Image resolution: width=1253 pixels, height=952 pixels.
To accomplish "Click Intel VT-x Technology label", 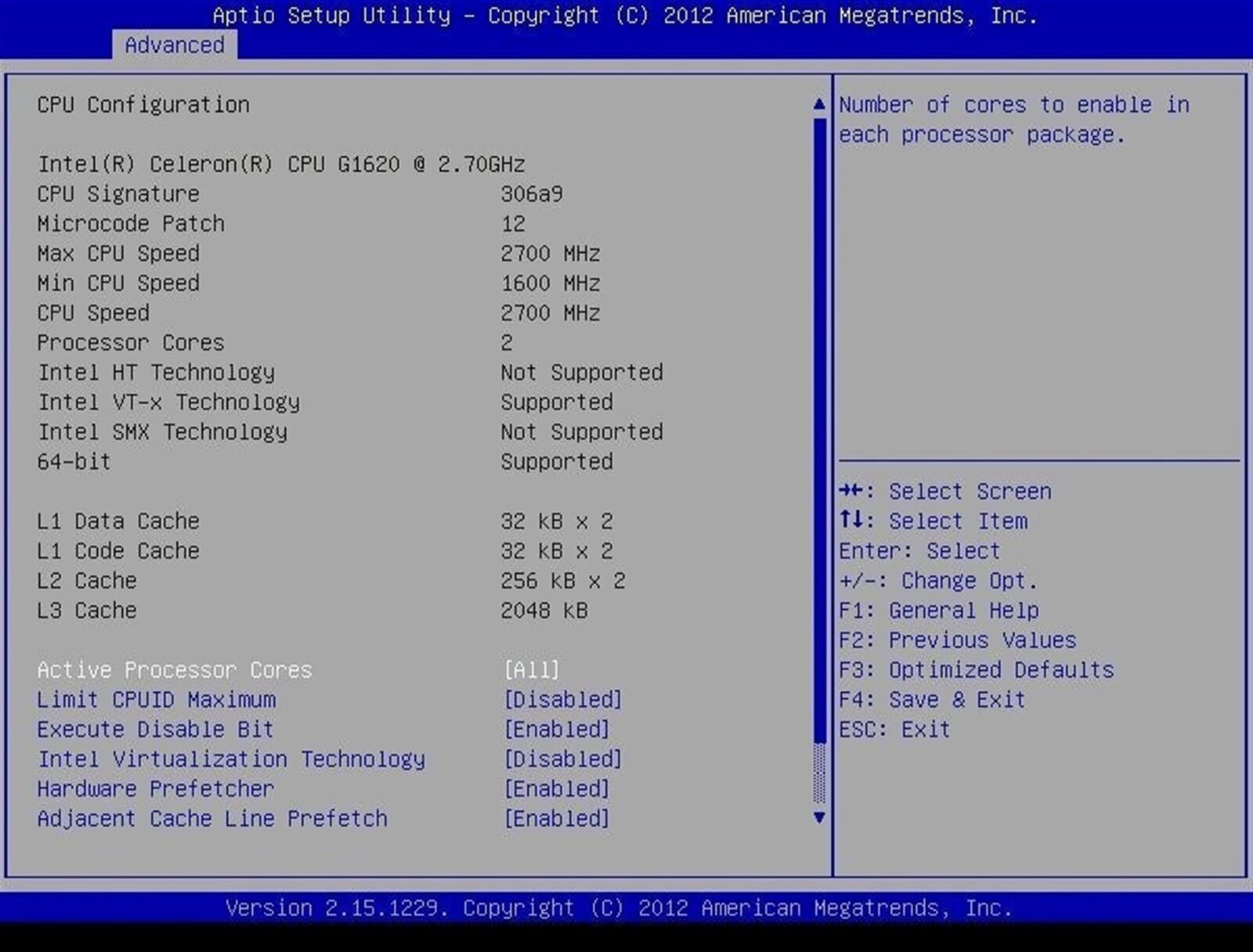I will click(x=169, y=402).
